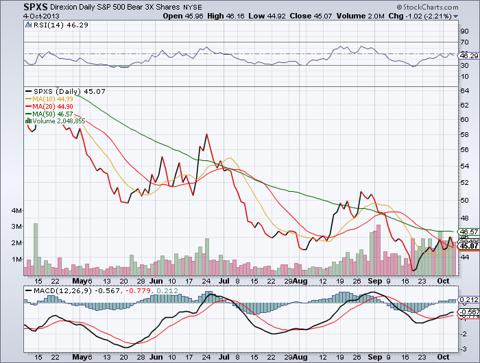Click the 46.57 MA(50) price tag on right axis
The height and width of the screenshot is (363, 480).
(x=469, y=231)
